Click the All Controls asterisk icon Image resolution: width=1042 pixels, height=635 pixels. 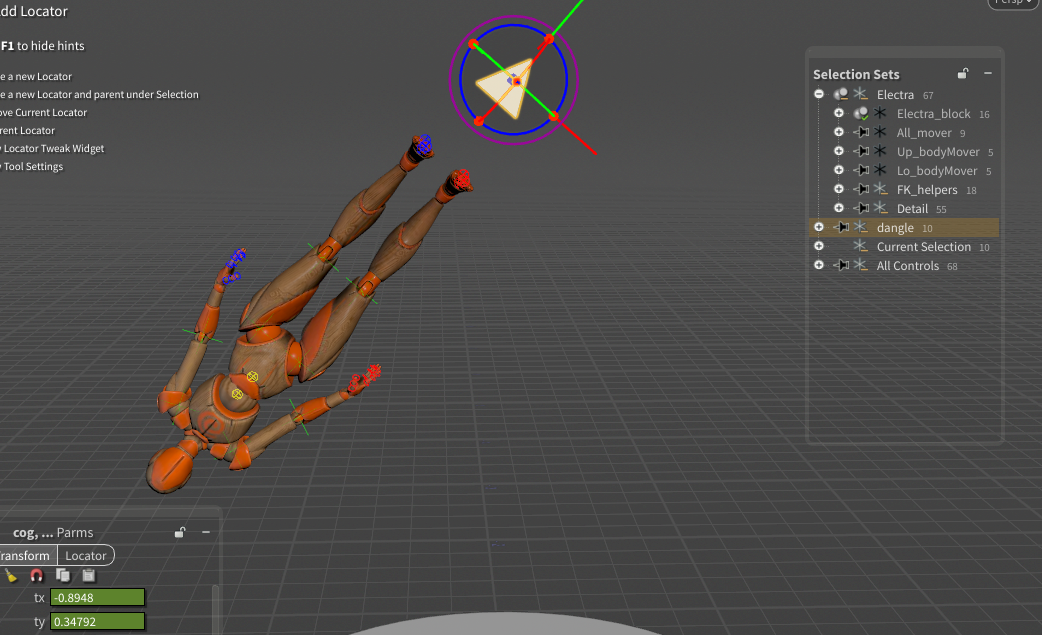pos(861,264)
